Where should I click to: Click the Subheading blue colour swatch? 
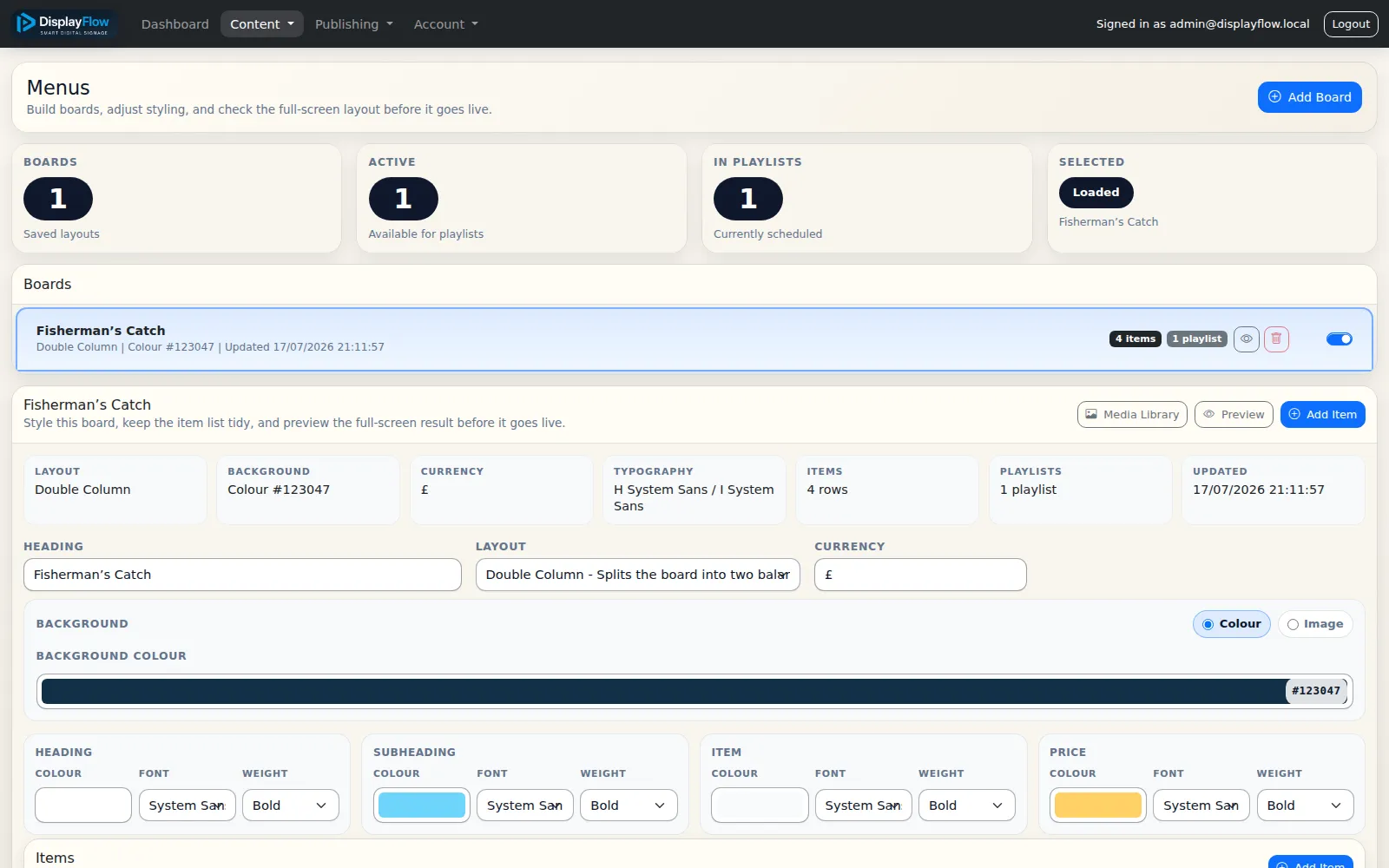pyautogui.click(x=422, y=806)
